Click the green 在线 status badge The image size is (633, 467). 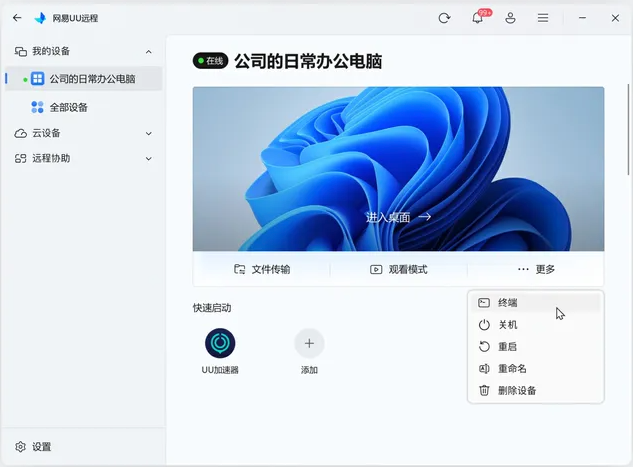click(x=210, y=61)
